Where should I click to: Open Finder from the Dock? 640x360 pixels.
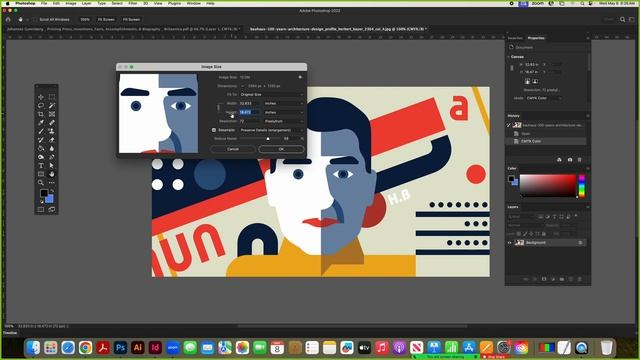33,347
